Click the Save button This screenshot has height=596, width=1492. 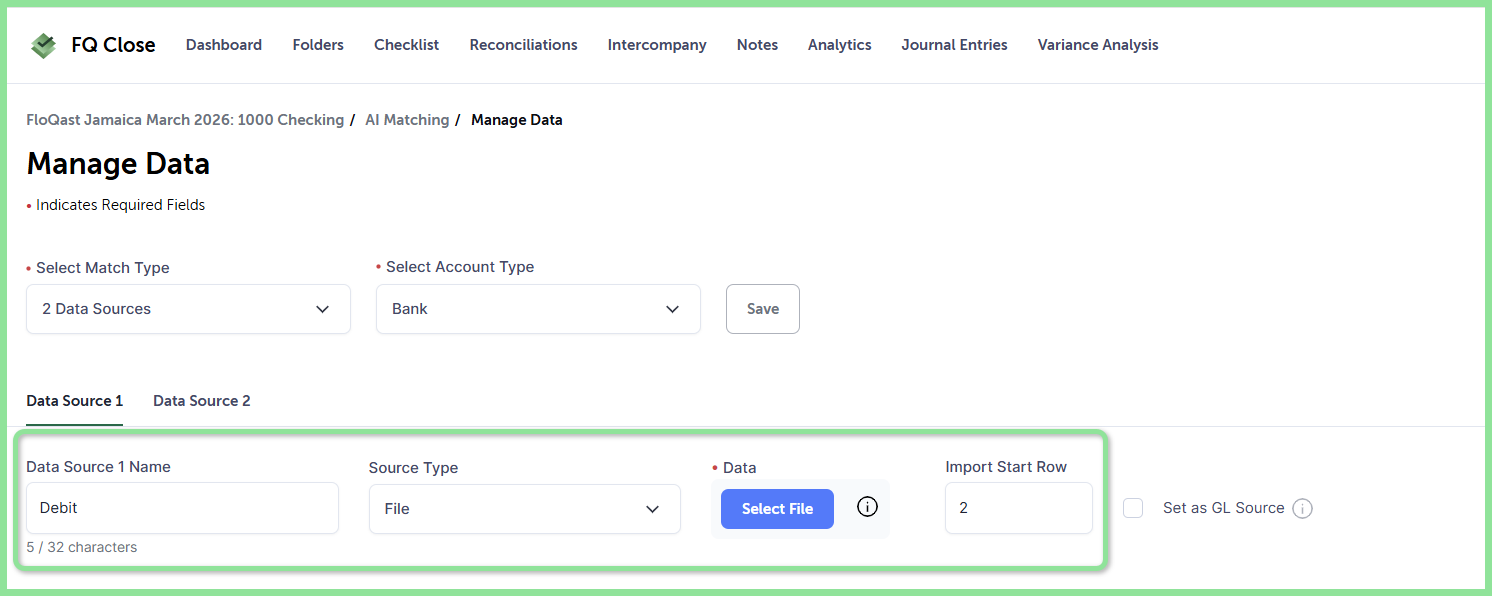pyautogui.click(x=763, y=309)
